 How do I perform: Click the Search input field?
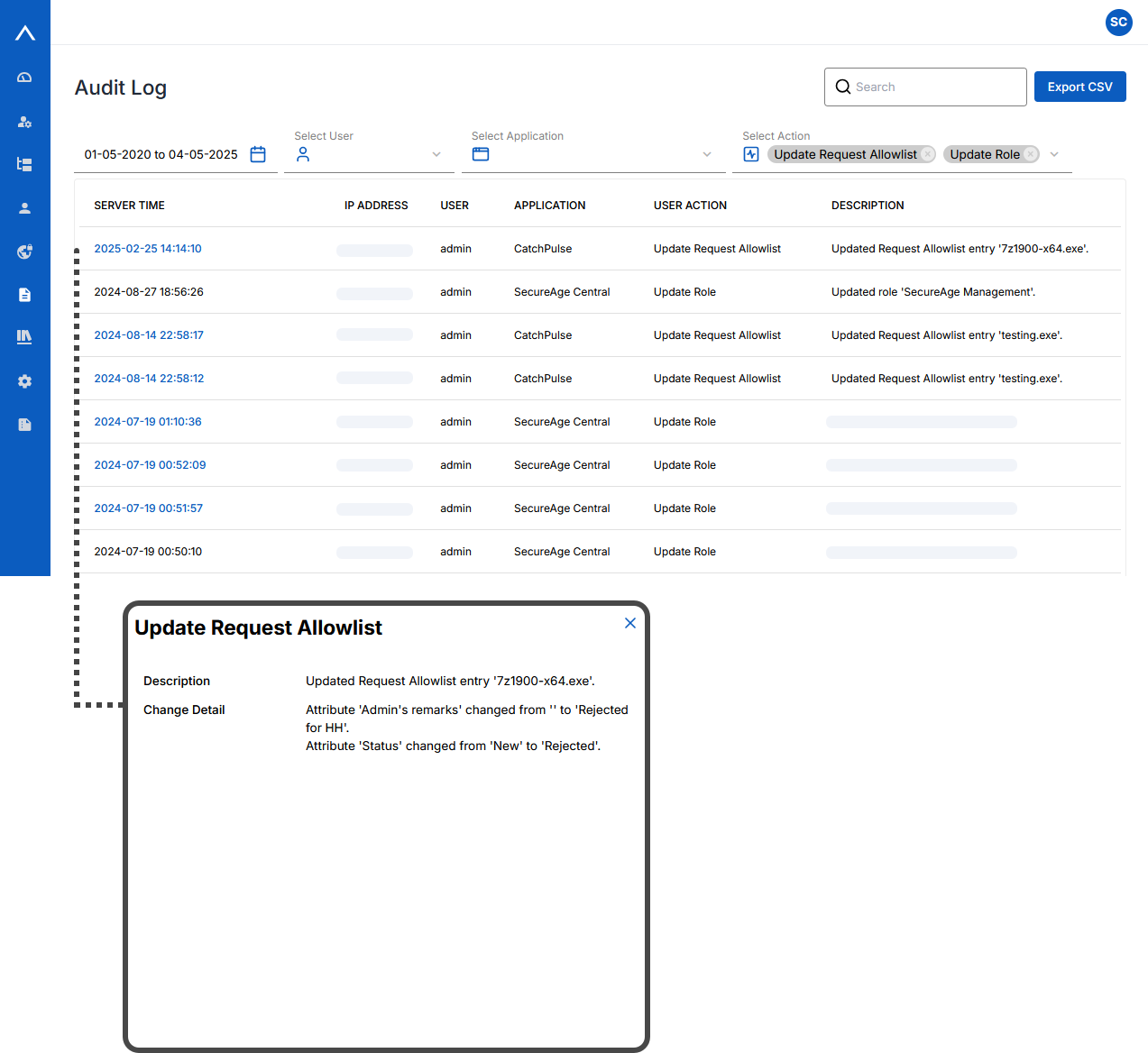tap(933, 87)
